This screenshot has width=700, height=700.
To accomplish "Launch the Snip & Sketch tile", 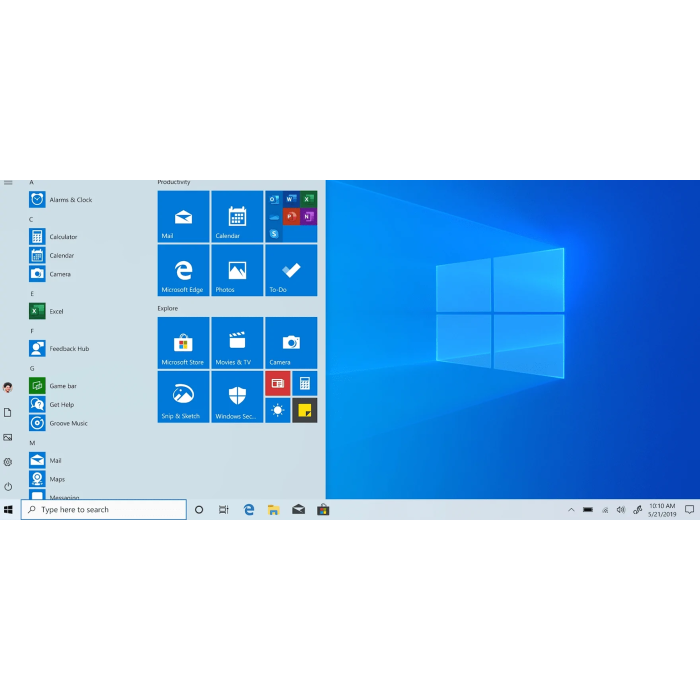I will [x=183, y=397].
